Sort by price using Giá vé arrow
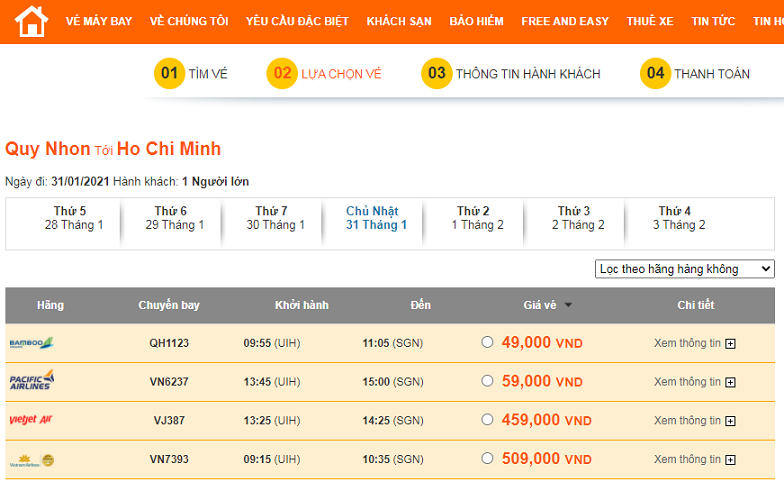784x482 pixels. coord(568,305)
